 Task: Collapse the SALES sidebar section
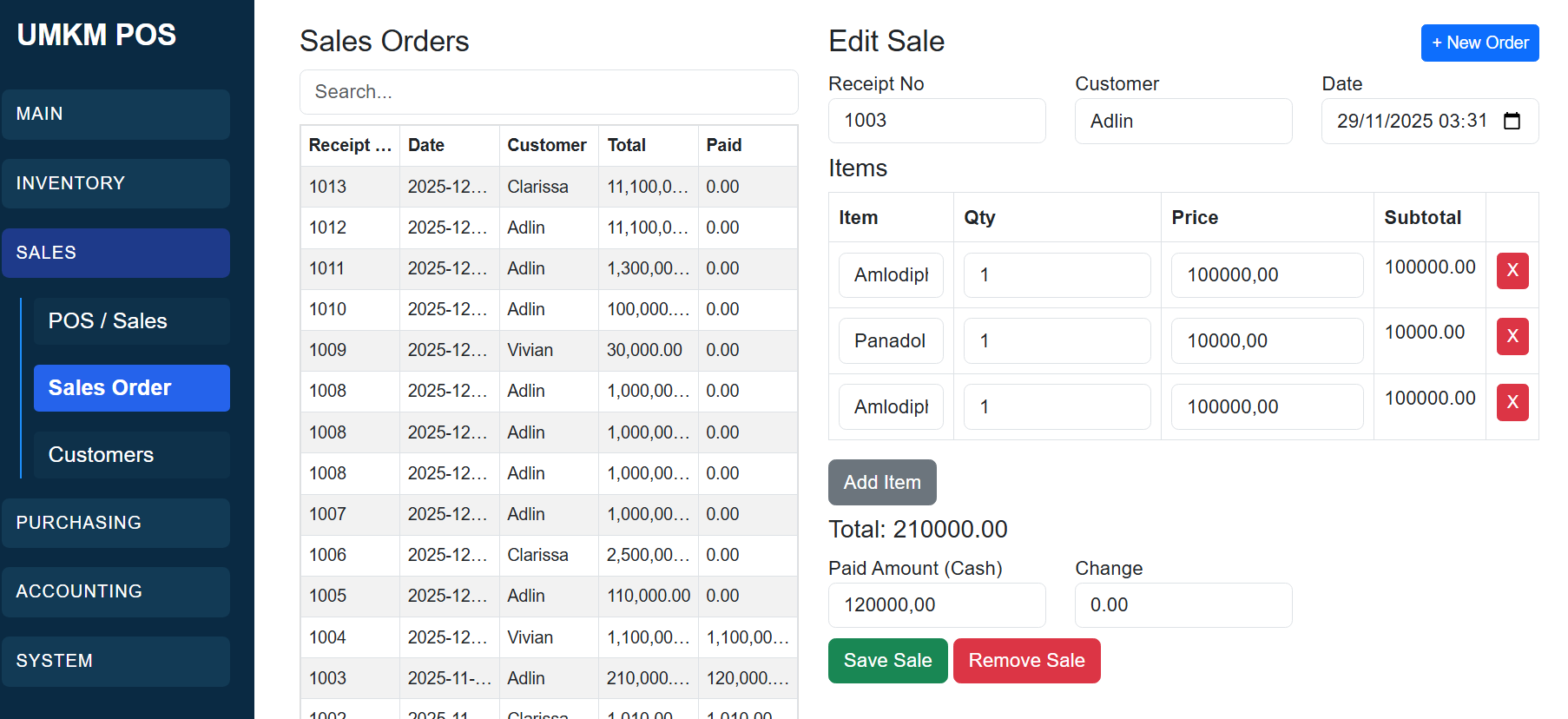point(115,253)
